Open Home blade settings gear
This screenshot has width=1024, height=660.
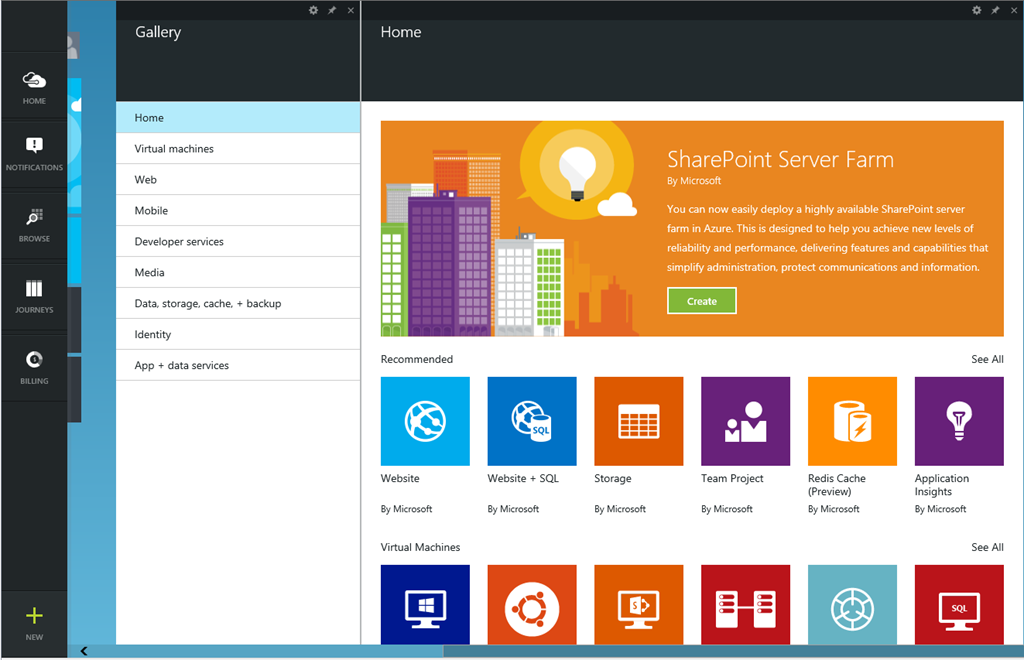click(x=976, y=10)
